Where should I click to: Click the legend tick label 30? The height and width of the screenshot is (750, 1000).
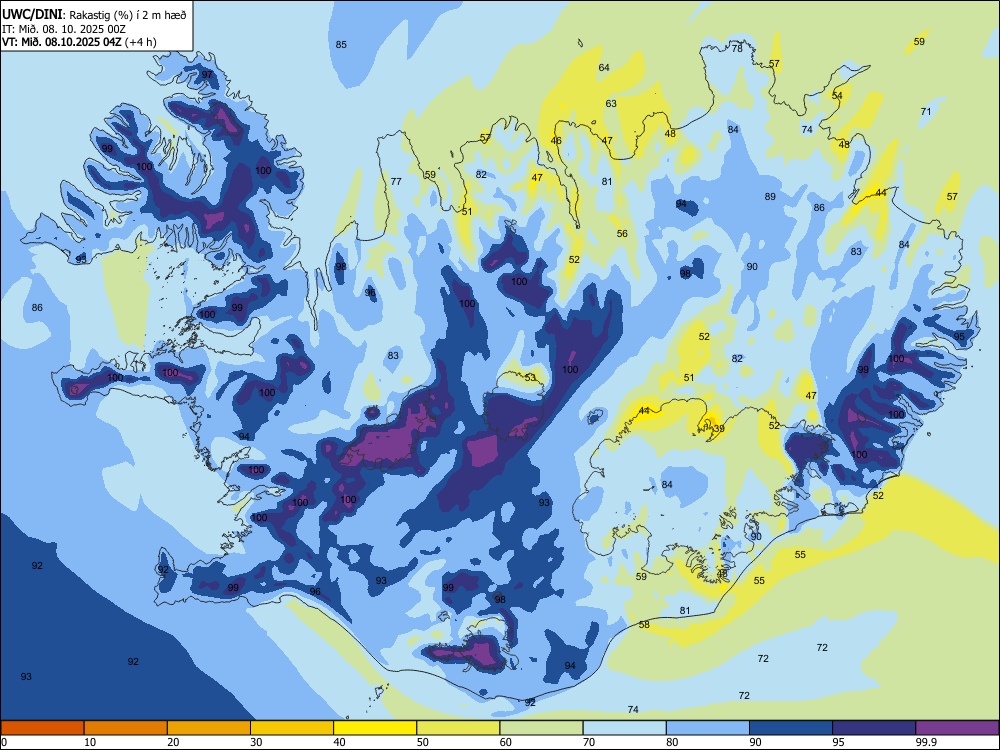[256, 742]
